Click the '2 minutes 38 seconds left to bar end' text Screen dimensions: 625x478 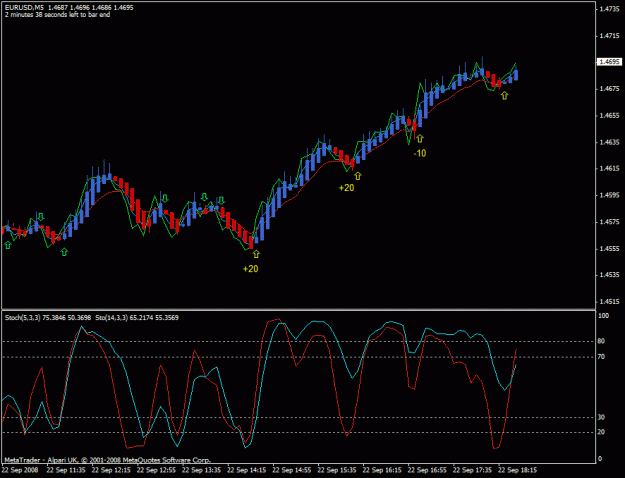click(57, 15)
